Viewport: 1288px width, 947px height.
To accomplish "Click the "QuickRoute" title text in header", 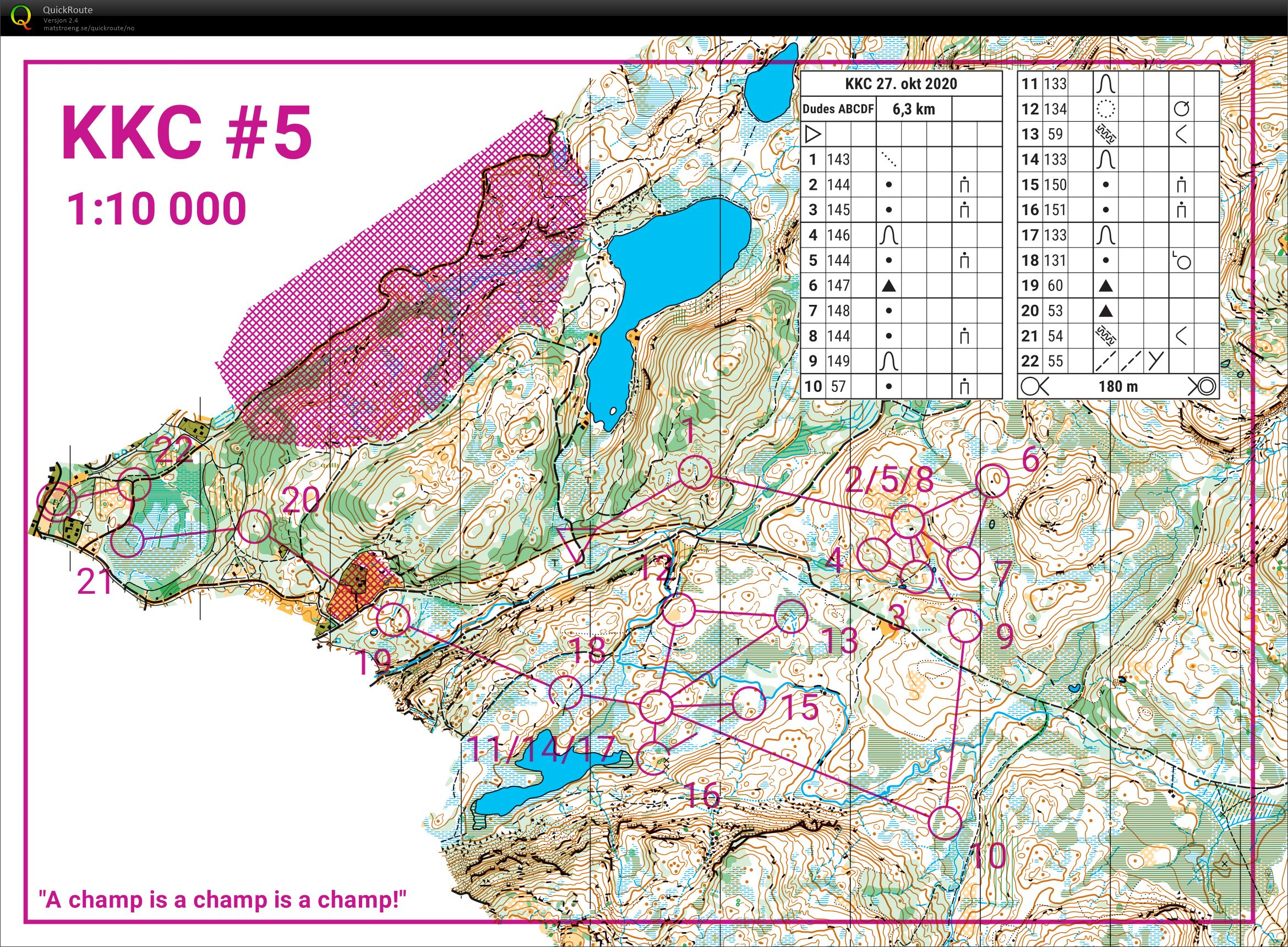I will click(x=68, y=10).
